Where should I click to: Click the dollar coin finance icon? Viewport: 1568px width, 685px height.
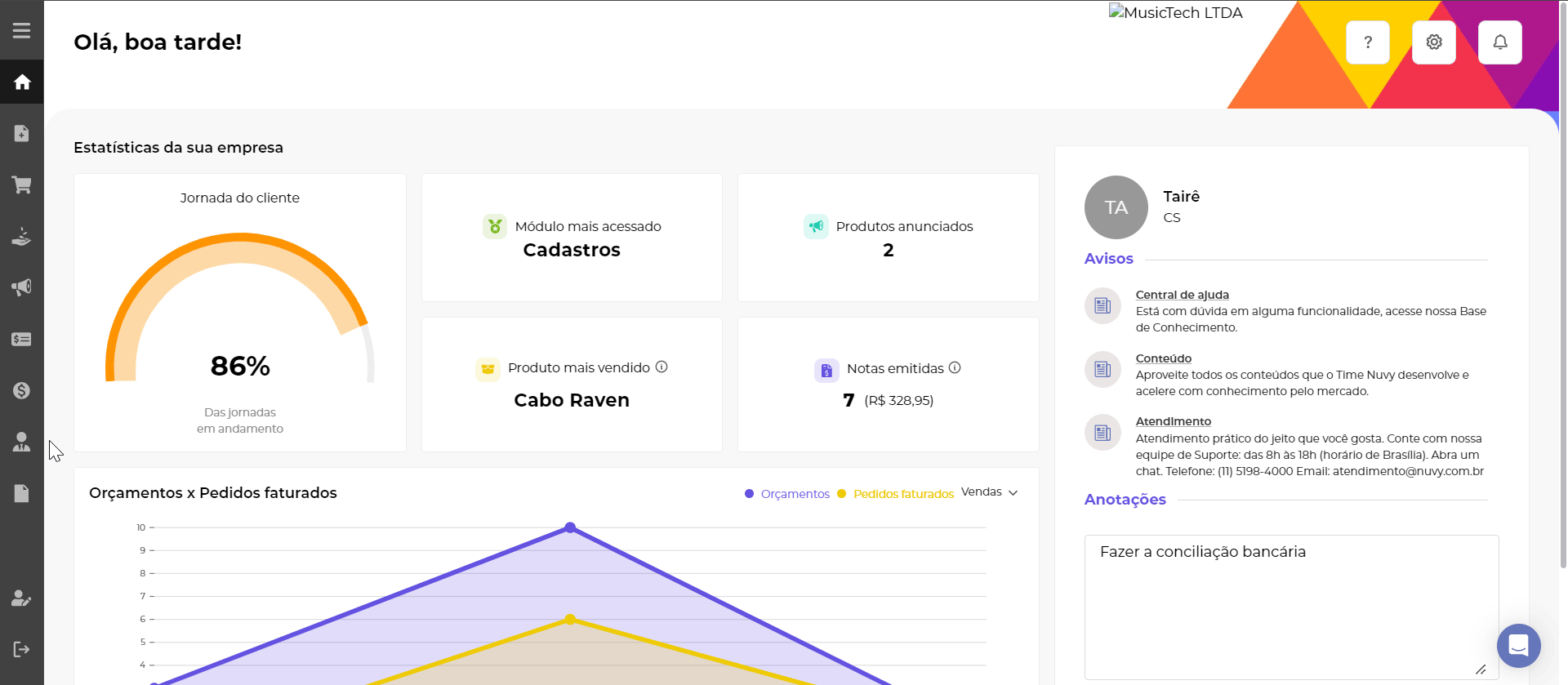[x=22, y=390]
